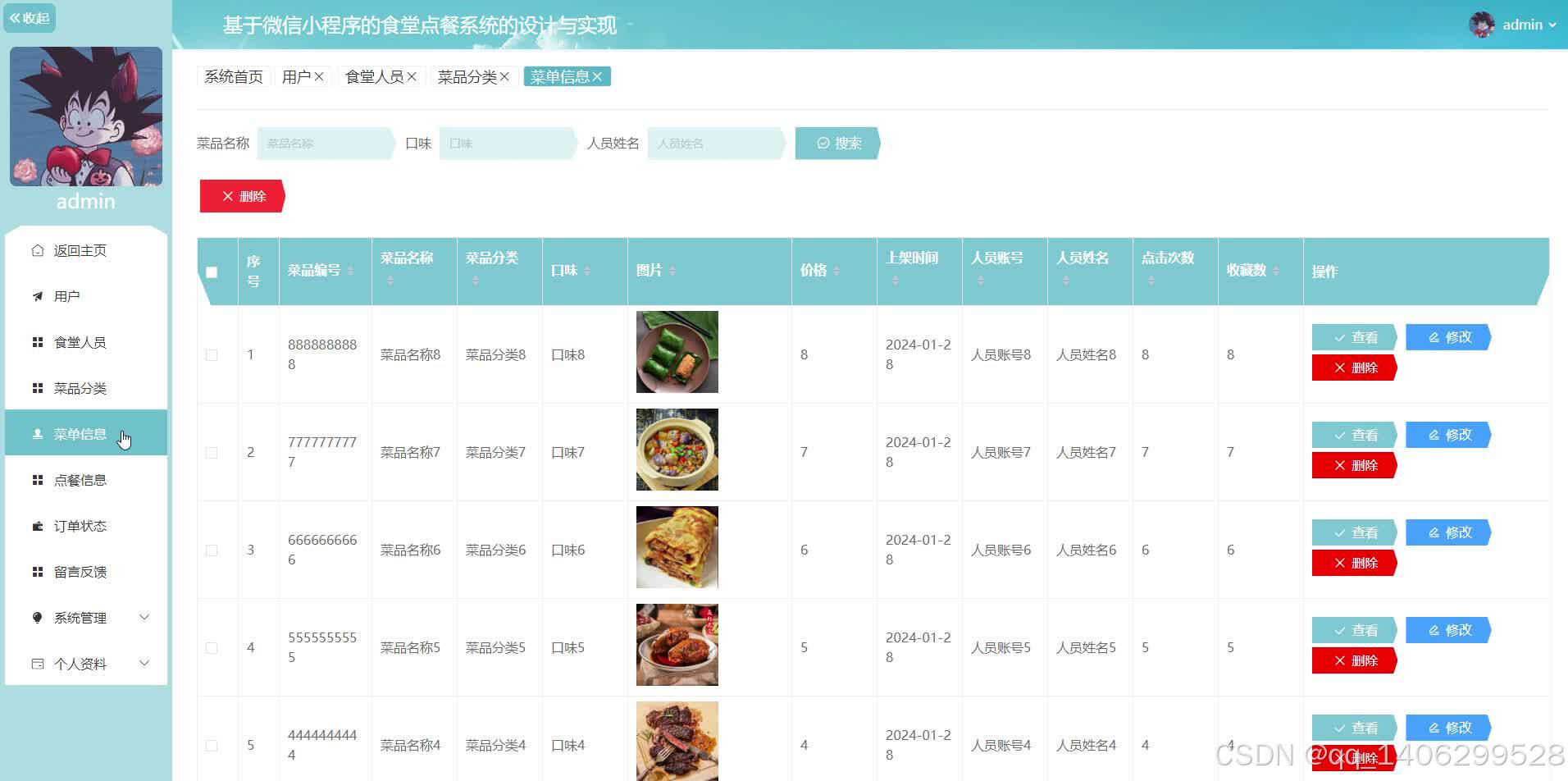This screenshot has width=1568, height=781.
Task: Focus the 人员姓名 search field
Action: click(717, 144)
